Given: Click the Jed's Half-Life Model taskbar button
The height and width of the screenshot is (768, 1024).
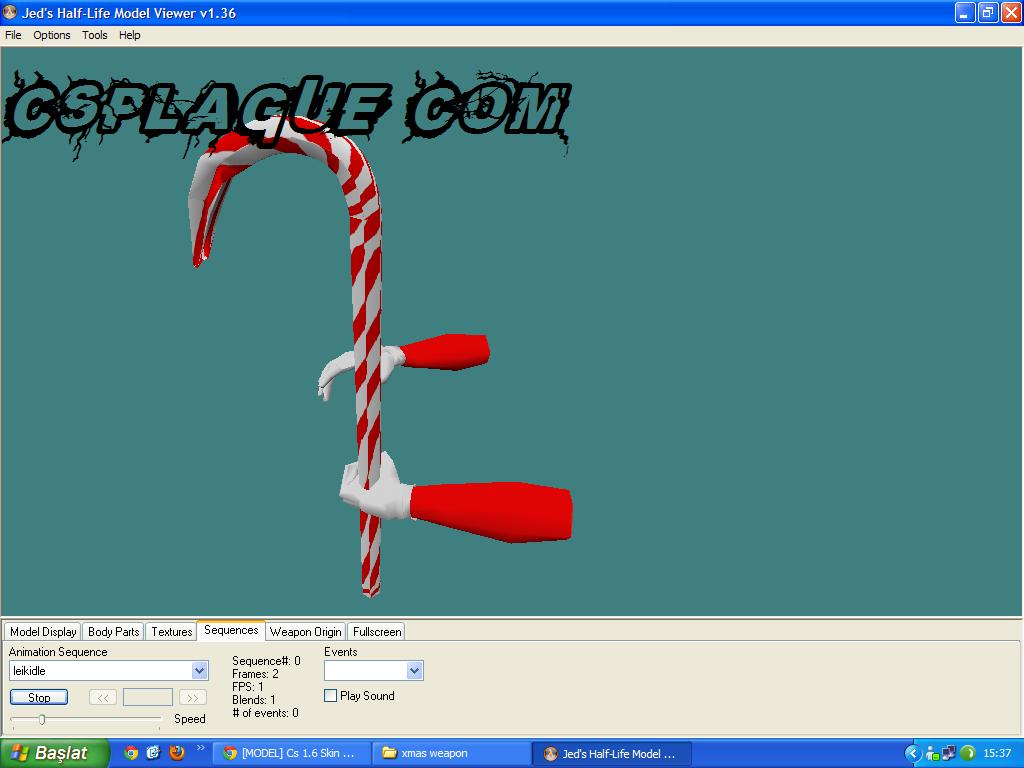Looking at the screenshot, I should [x=611, y=754].
